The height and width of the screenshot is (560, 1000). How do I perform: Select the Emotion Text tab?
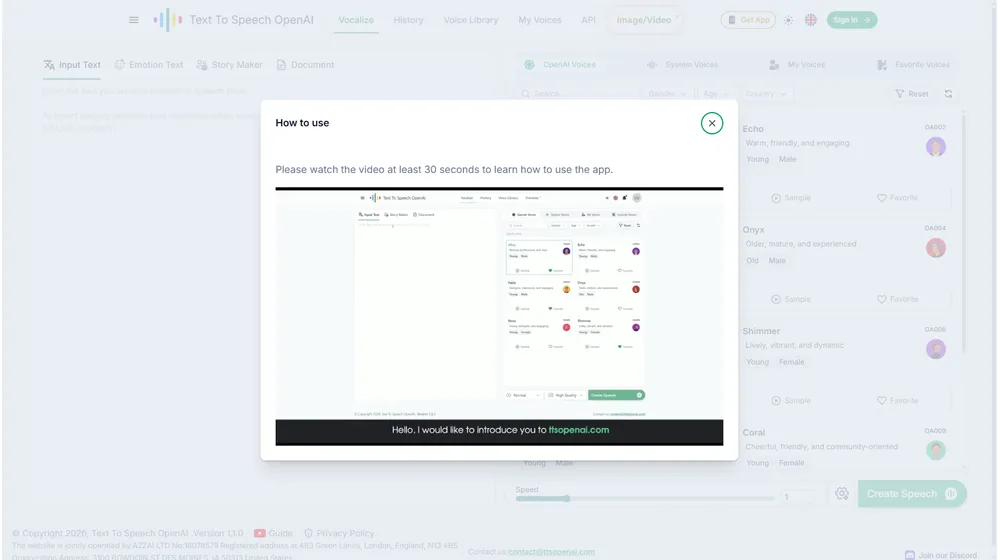(149, 65)
